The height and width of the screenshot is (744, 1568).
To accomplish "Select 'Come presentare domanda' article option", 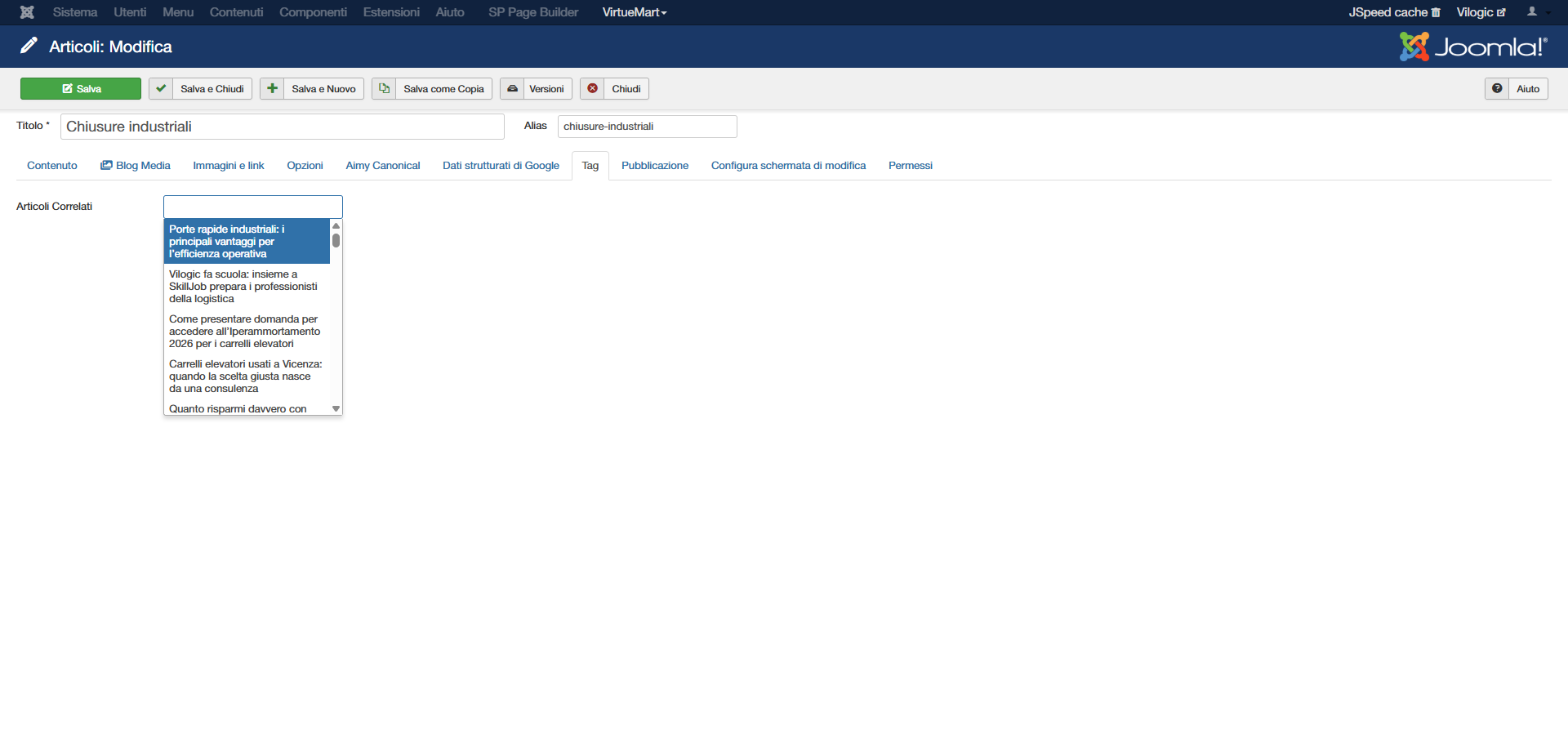I will tap(247, 332).
